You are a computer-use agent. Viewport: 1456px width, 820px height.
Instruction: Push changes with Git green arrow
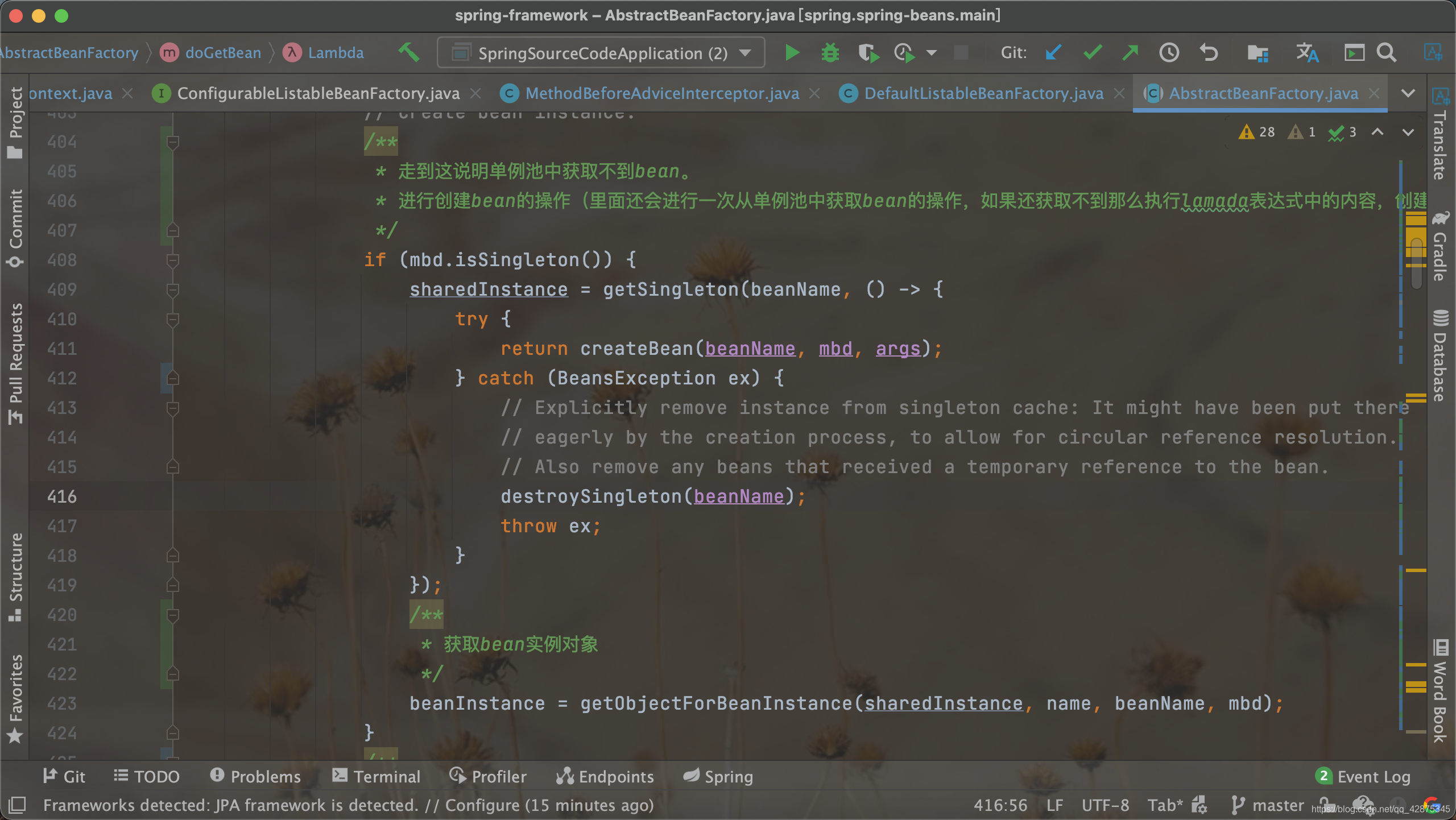(x=1130, y=53)
